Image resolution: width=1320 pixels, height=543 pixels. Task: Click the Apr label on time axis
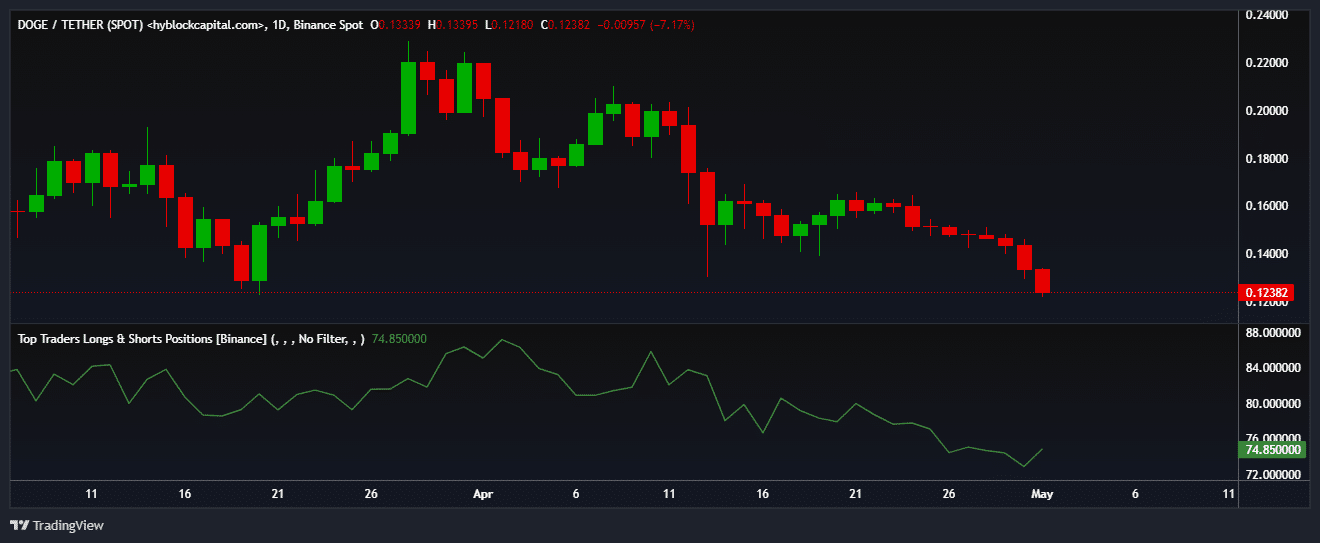pyautogui.click(x=483, y=494)
